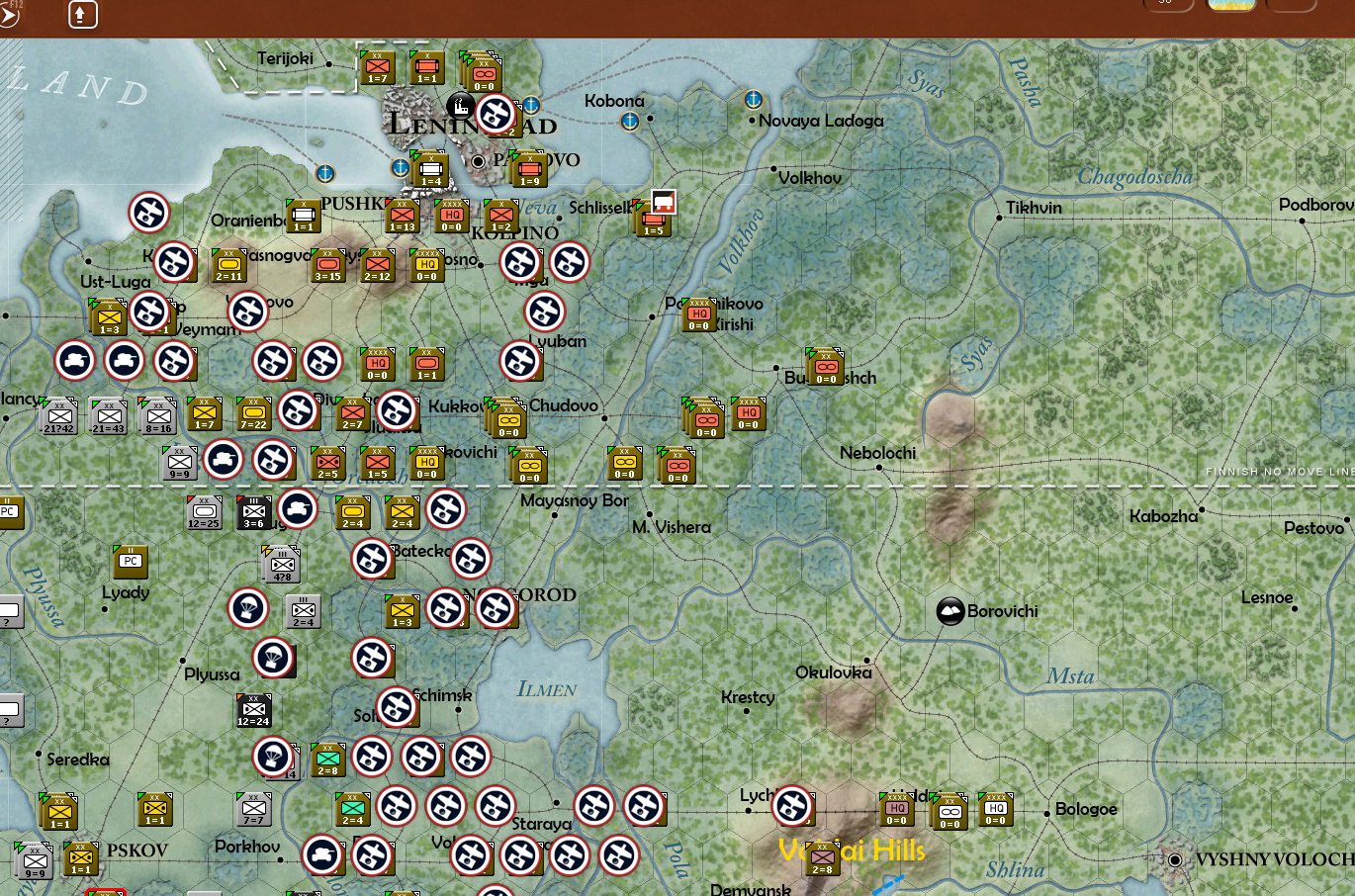Click the F12 arrow button in the top bar
Image resolution: width=1355 pixels, height=896 pixels.
coord(10,14)
